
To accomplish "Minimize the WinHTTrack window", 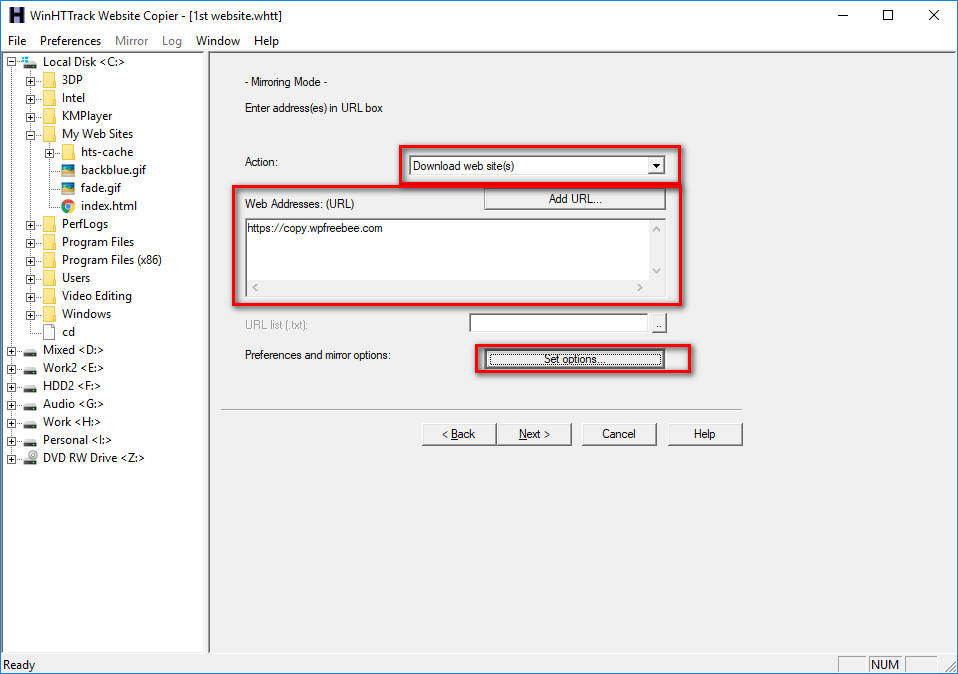I will [x=844, y=15].
